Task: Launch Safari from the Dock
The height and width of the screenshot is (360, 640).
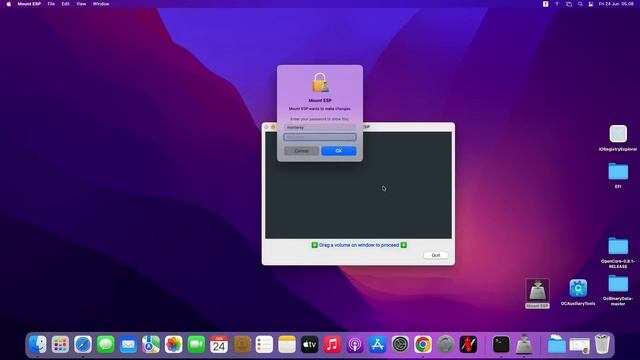Action: [x=83, y=344]
